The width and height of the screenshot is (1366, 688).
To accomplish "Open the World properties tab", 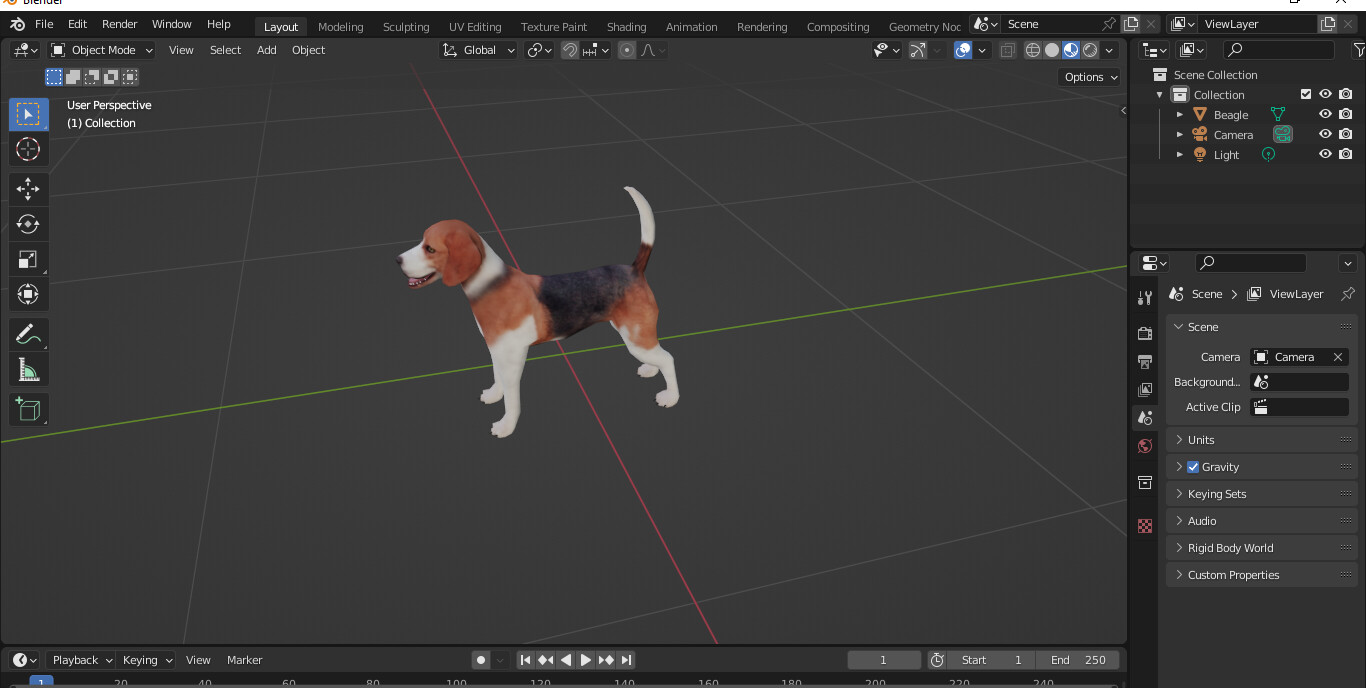I will [1145, 445].
